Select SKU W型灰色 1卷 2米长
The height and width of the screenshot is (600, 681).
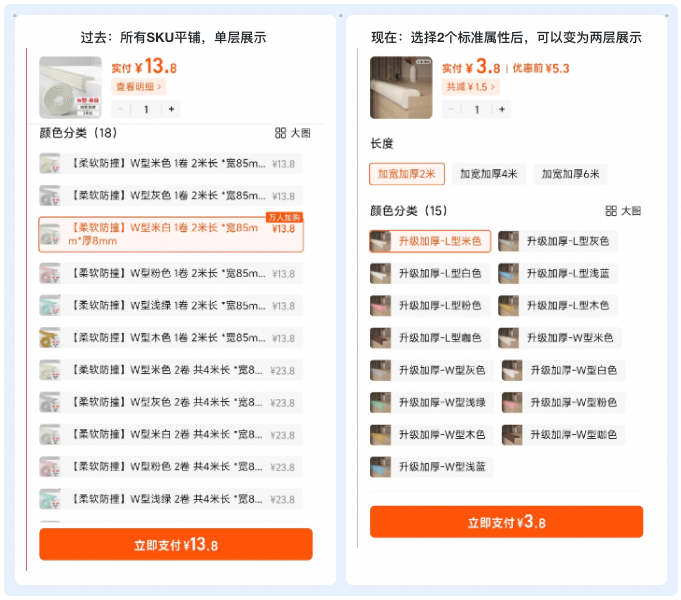point(171,196)
